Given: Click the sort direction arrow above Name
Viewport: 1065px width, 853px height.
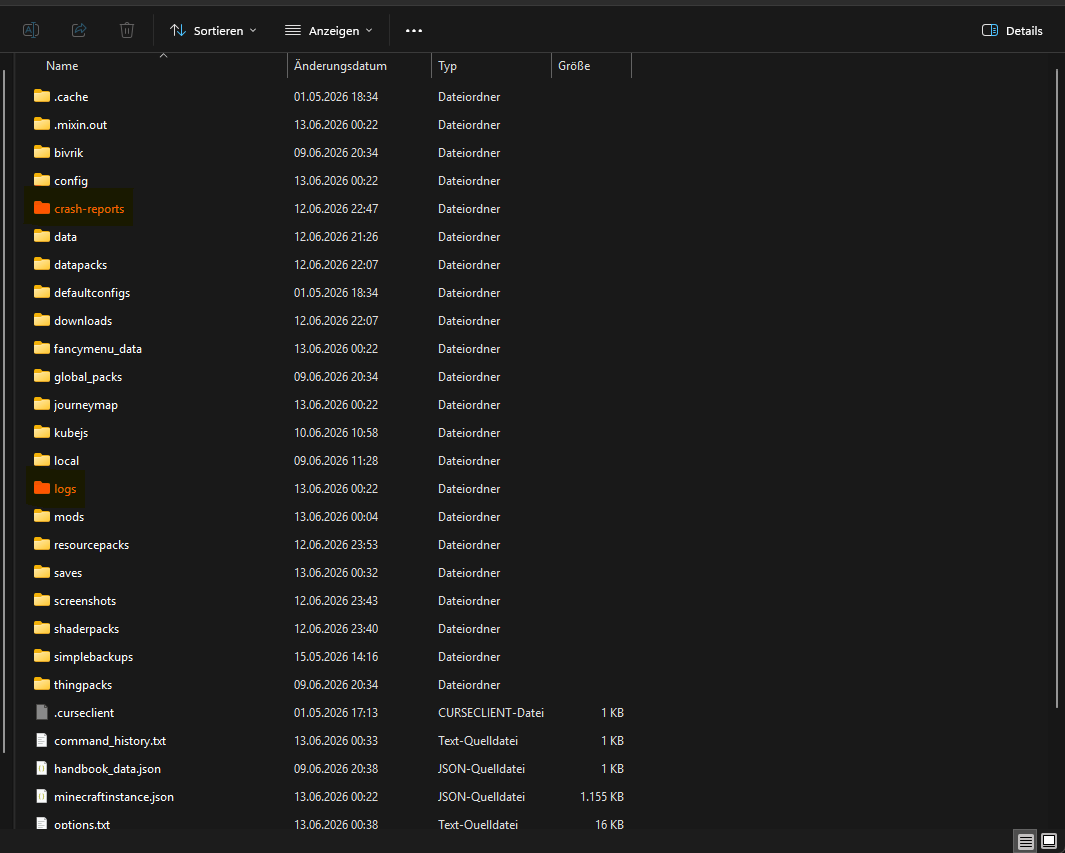Looking at the screenshot, I should (x=163, y=56).
